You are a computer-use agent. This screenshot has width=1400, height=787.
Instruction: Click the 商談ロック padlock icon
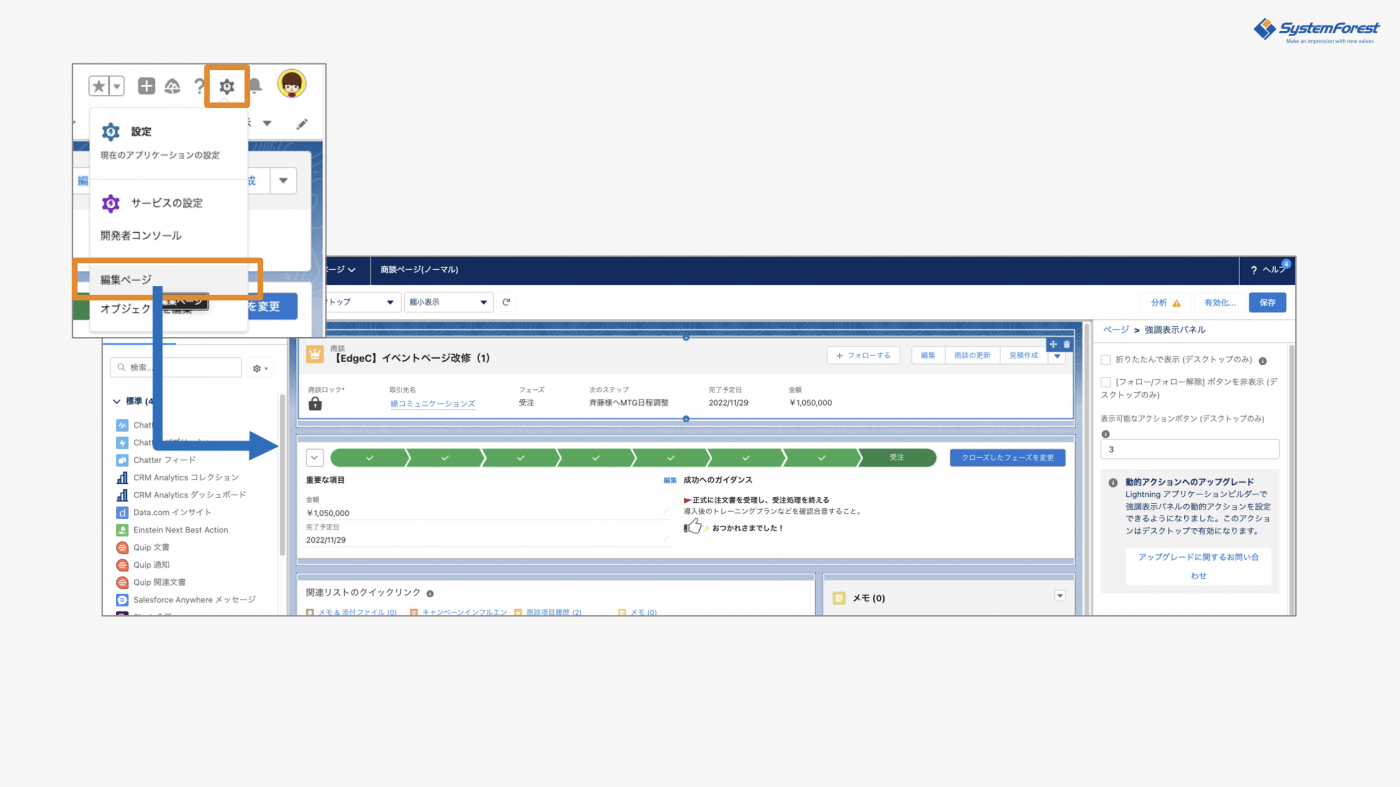point(316,404)
